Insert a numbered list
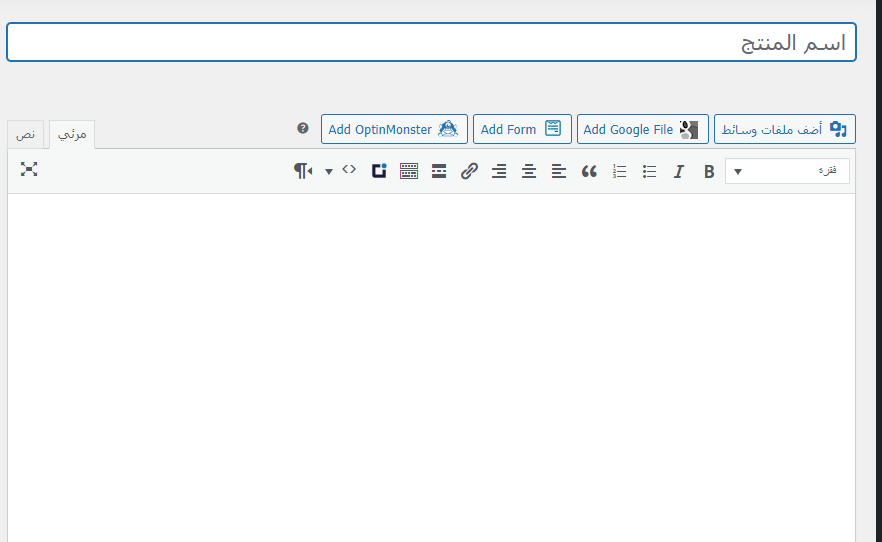882x542 pixels. 619,171
